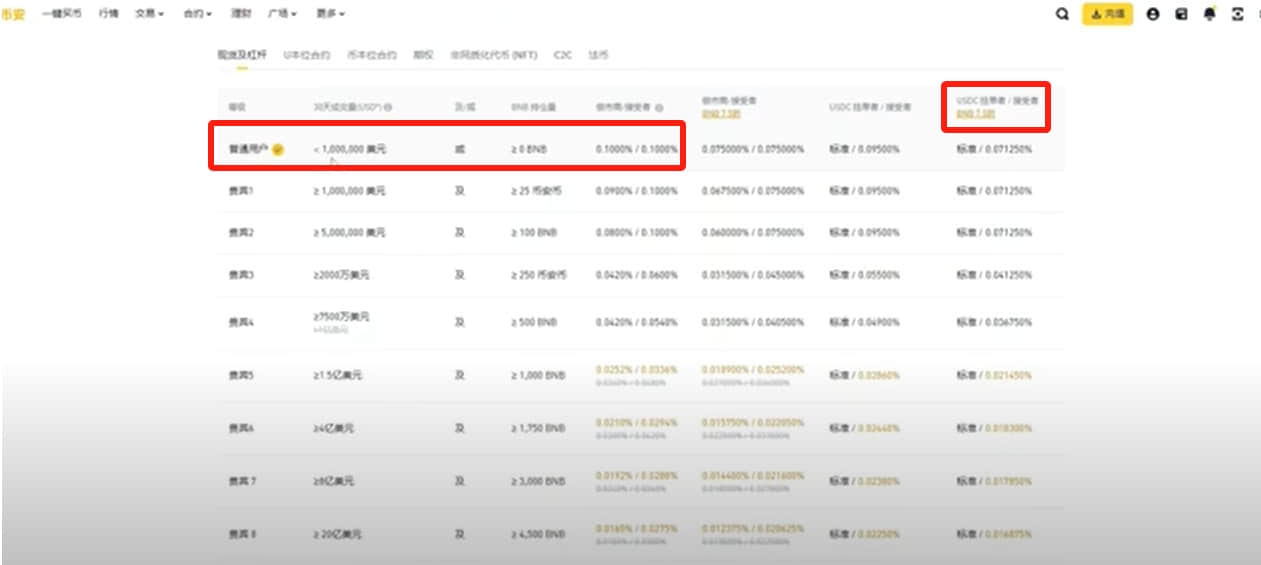Click the '≥4亿美元' volume cell

(x=334, y=428)
